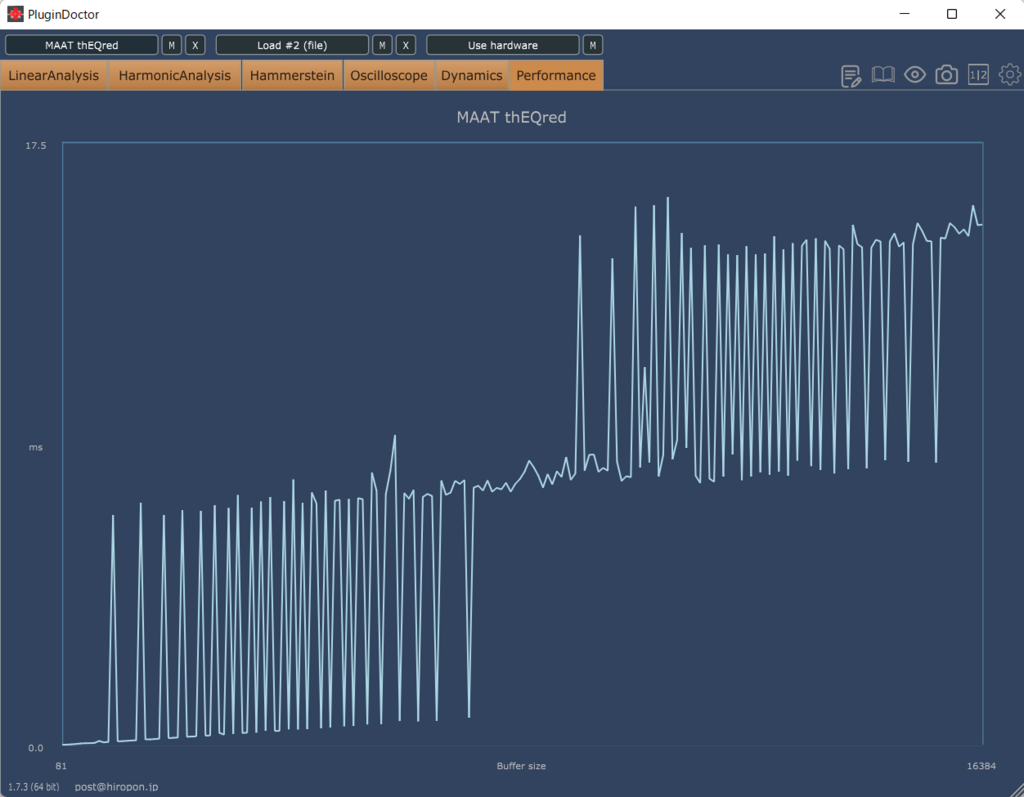The height and width of the screenshot is (797, 1024).
Task: Click the MAAT thEQred graph title
Action: (x=511, y=118)
